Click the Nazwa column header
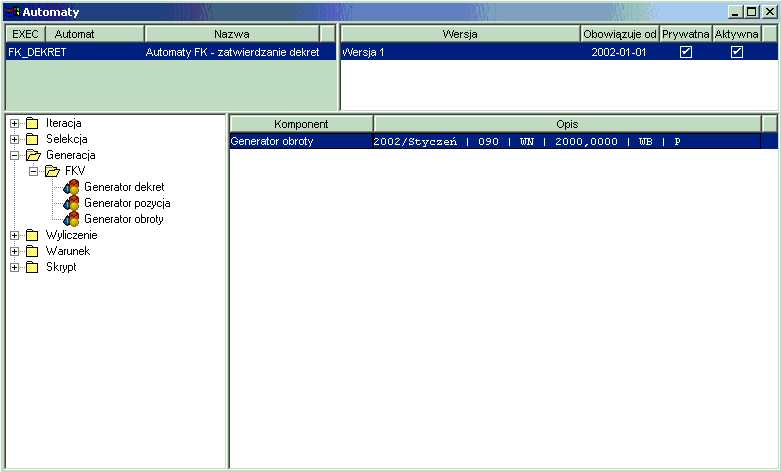 (232, 34)
